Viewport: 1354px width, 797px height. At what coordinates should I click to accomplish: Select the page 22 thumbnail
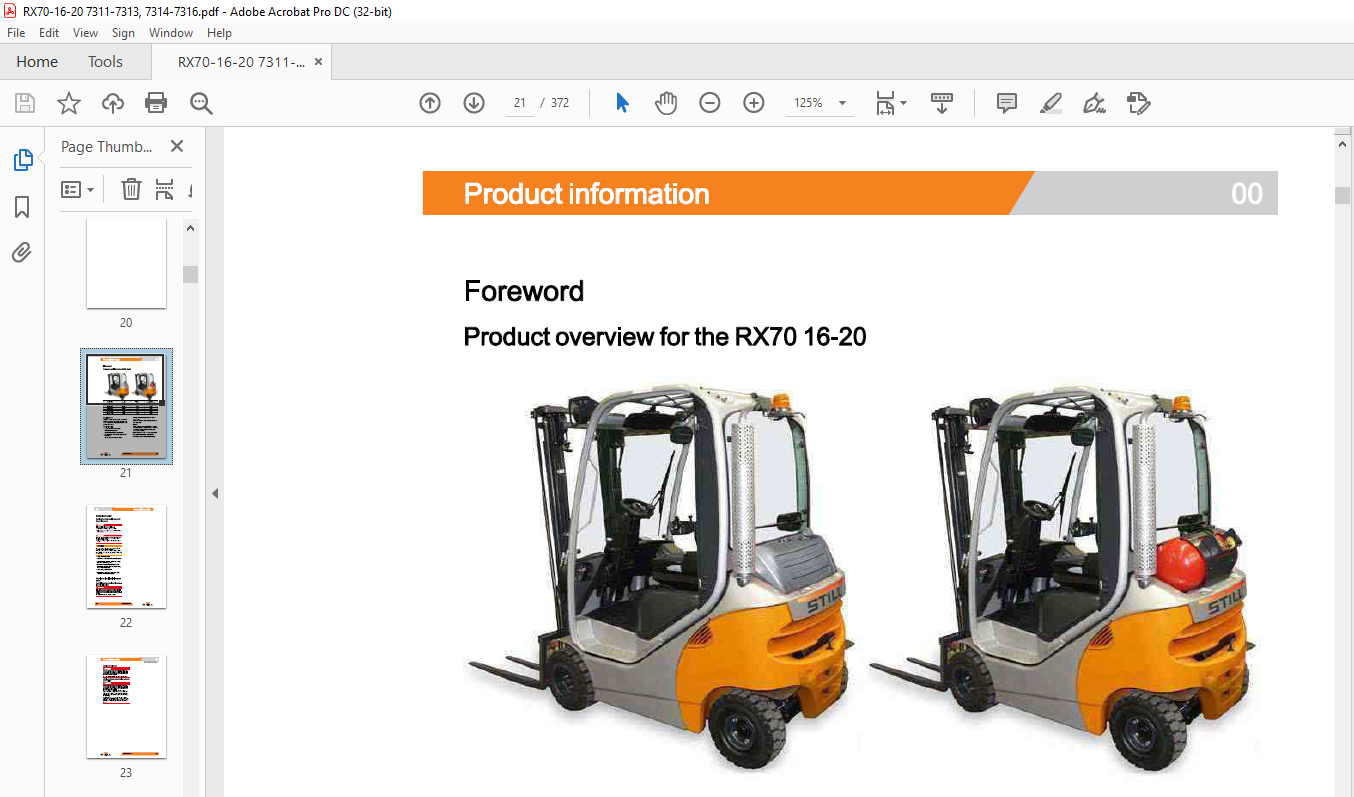pyautogui.click(x=126, y=556)
